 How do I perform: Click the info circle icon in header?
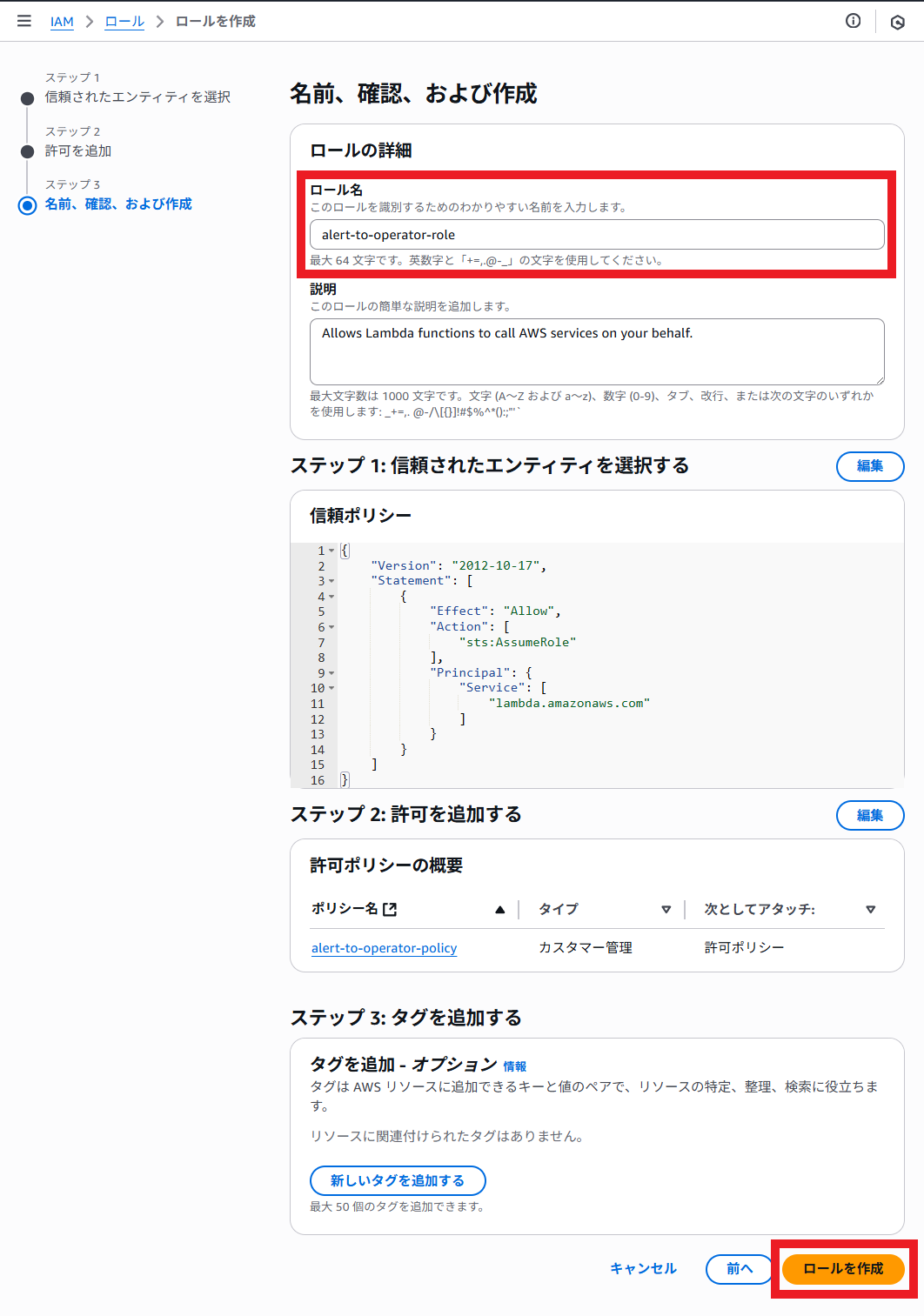[853, 21]
